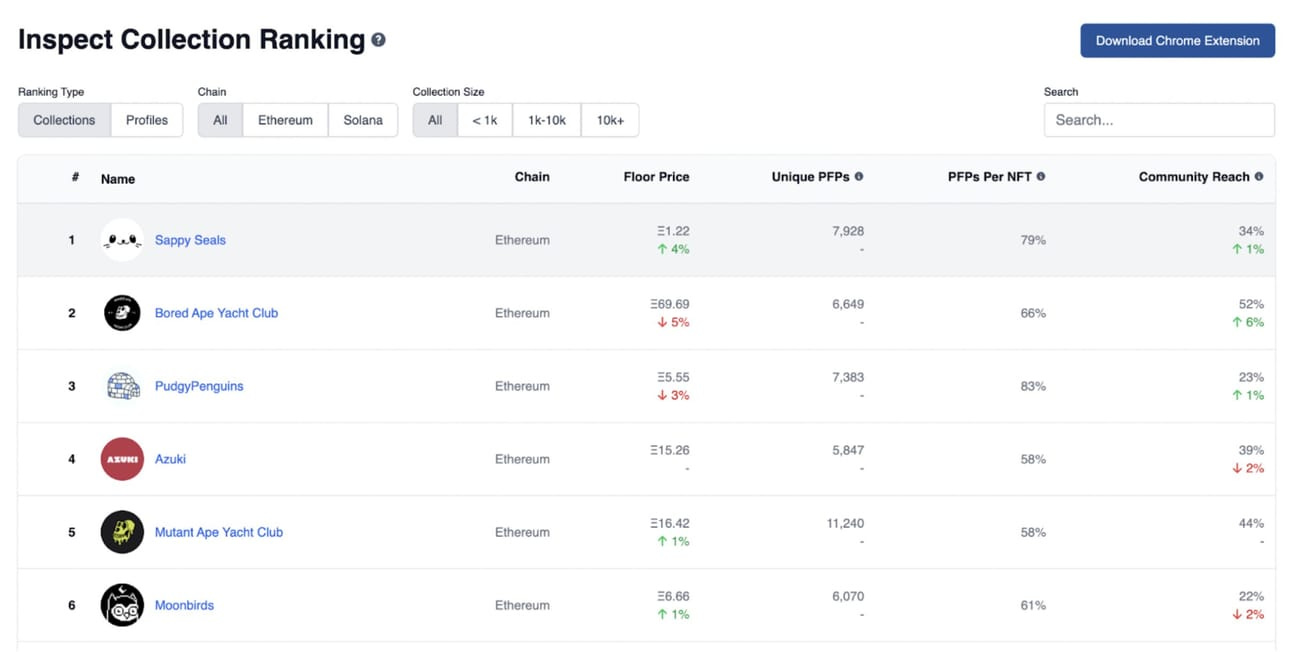Click unique PFPs value 5,847

click(848, 450)
